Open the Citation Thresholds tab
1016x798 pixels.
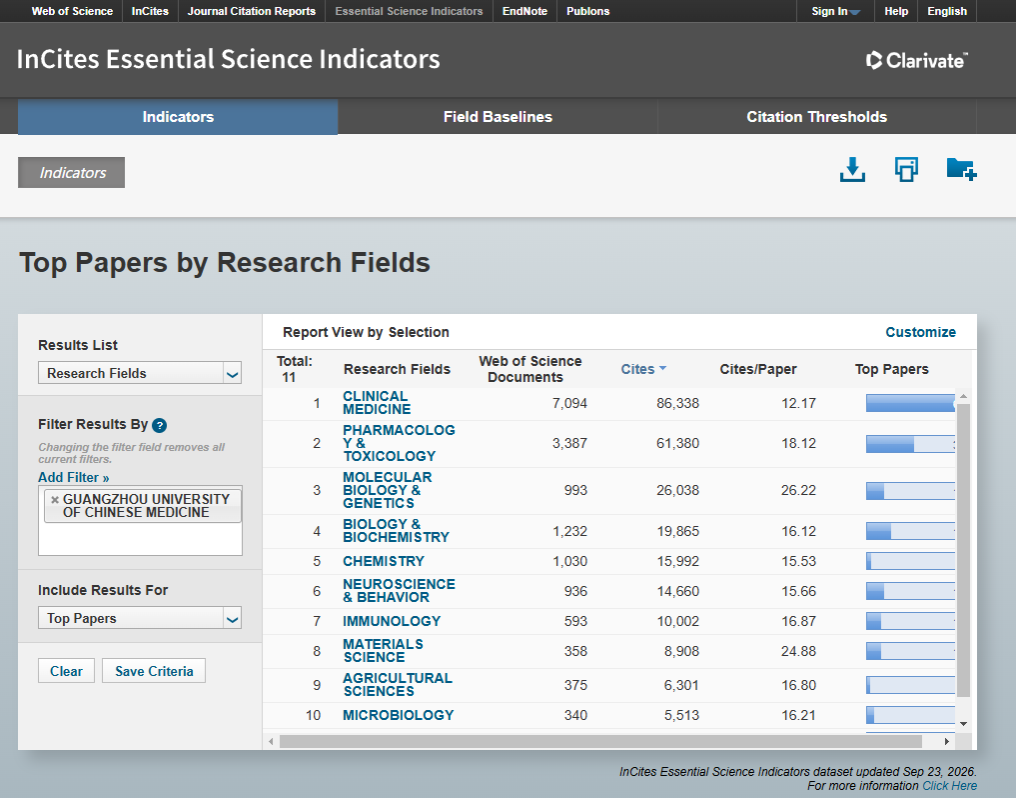click(x=816, y=117)
